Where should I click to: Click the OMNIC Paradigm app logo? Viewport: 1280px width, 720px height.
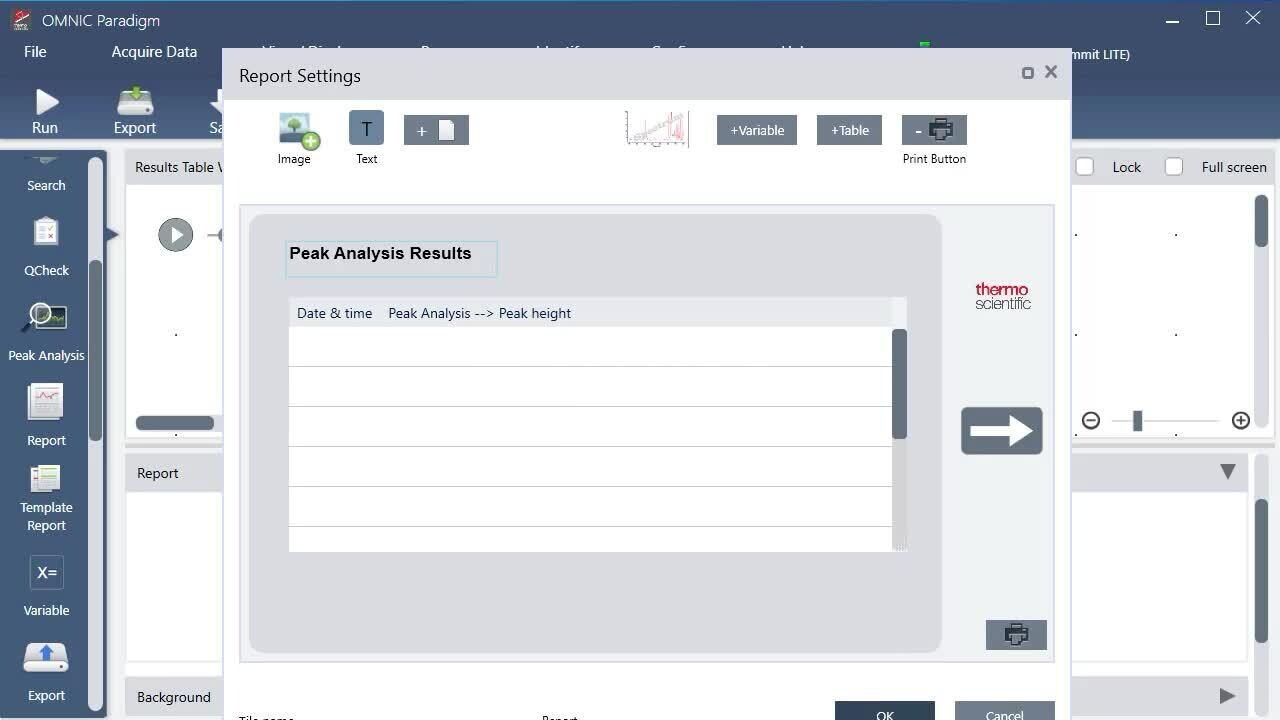click(21, 20)
